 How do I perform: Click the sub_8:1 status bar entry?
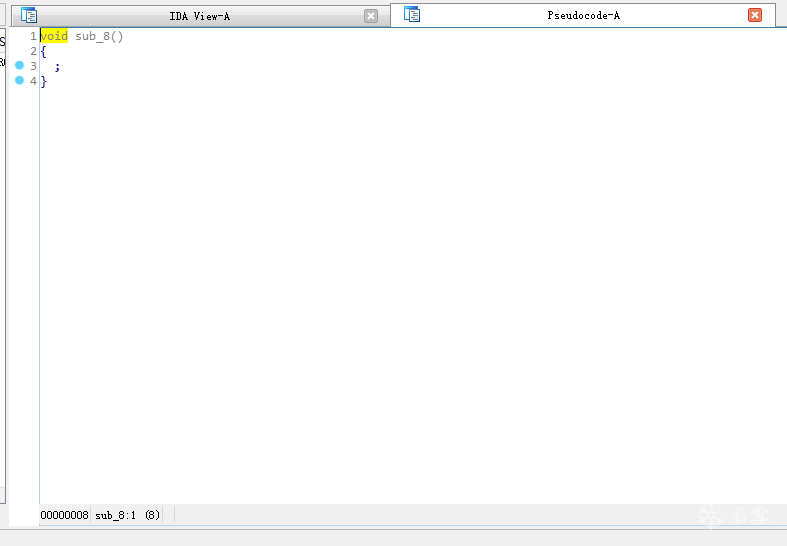115,515
